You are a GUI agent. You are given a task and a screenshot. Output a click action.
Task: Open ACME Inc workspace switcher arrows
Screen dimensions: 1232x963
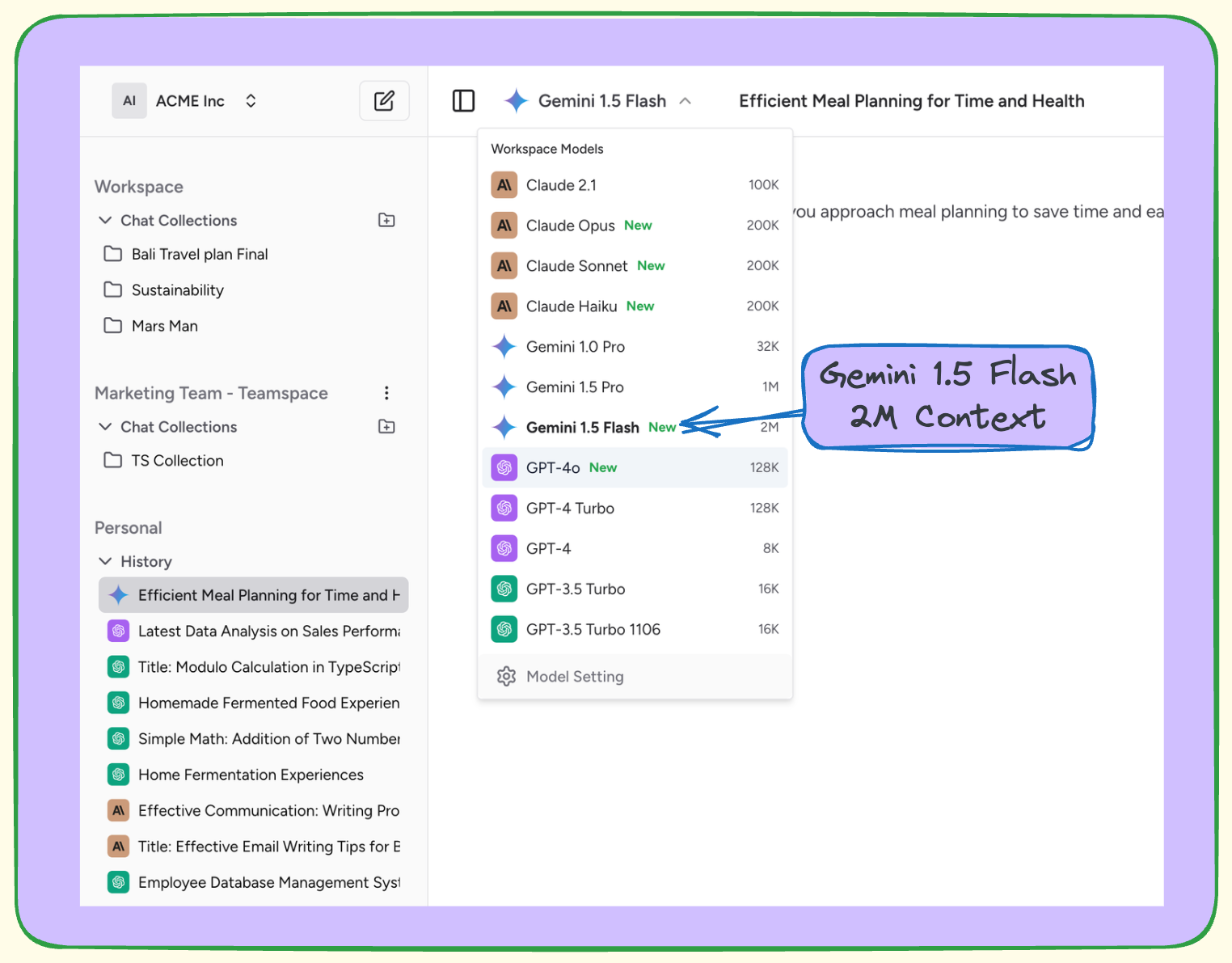(x=251, y=101)
